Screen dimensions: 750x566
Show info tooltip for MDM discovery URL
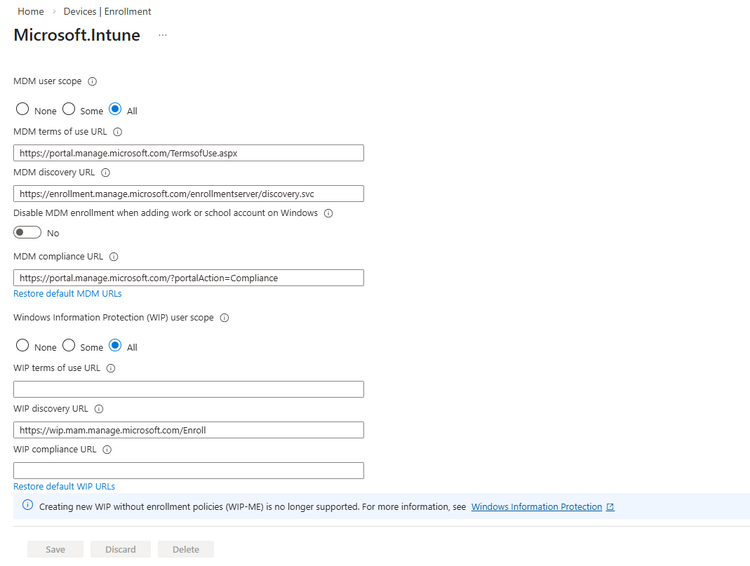(106, 173)
